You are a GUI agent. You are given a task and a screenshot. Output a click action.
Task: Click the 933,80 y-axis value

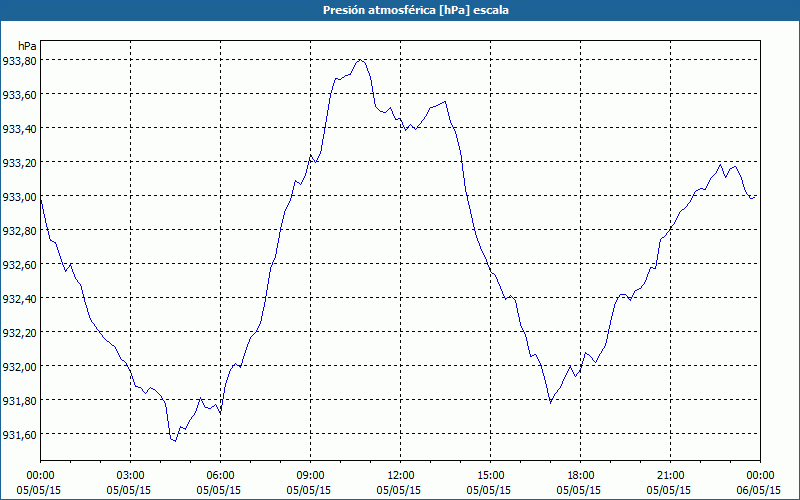(x=19, y=61)
